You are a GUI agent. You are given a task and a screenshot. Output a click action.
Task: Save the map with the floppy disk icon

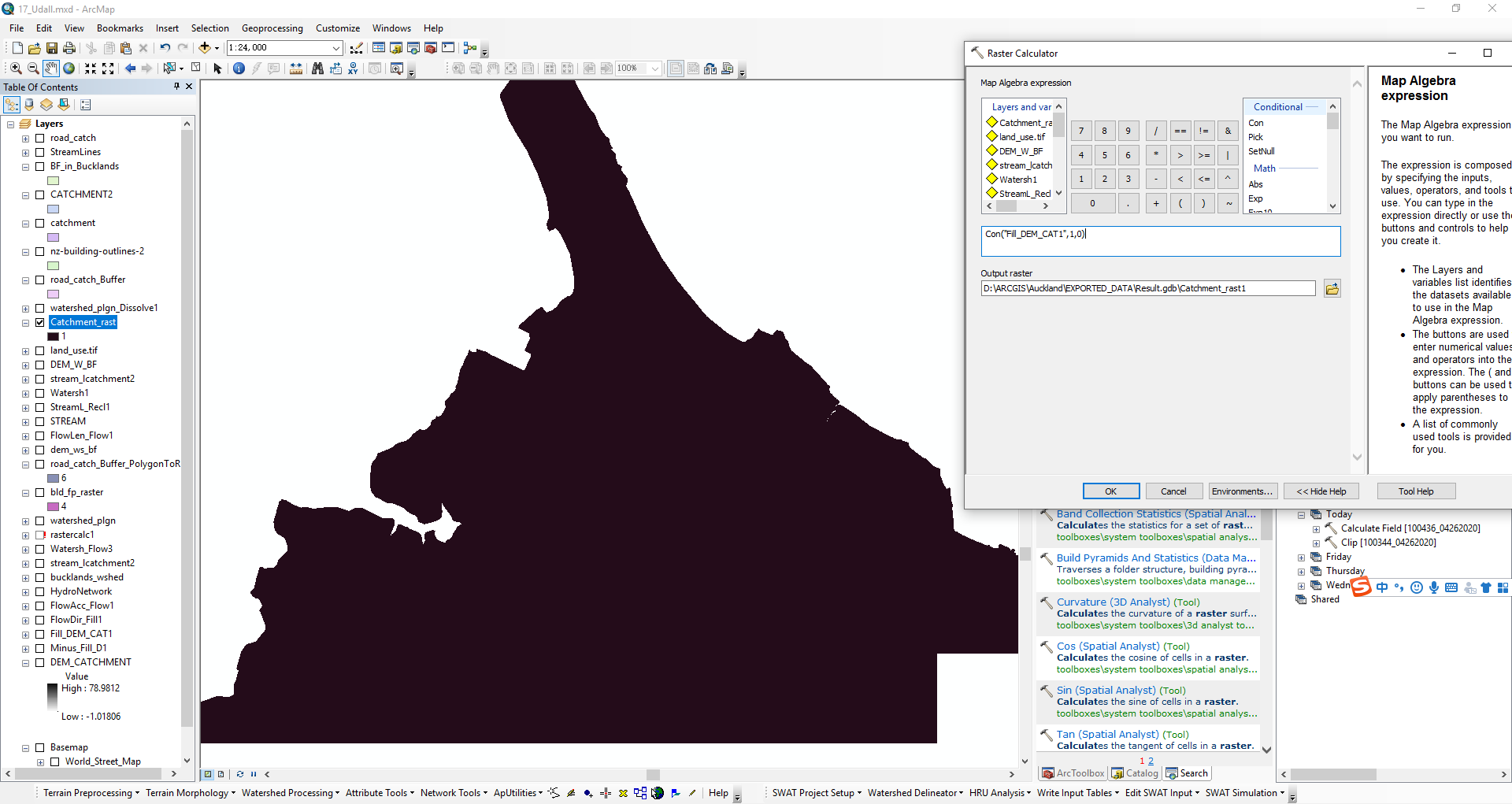click(52, 48)
